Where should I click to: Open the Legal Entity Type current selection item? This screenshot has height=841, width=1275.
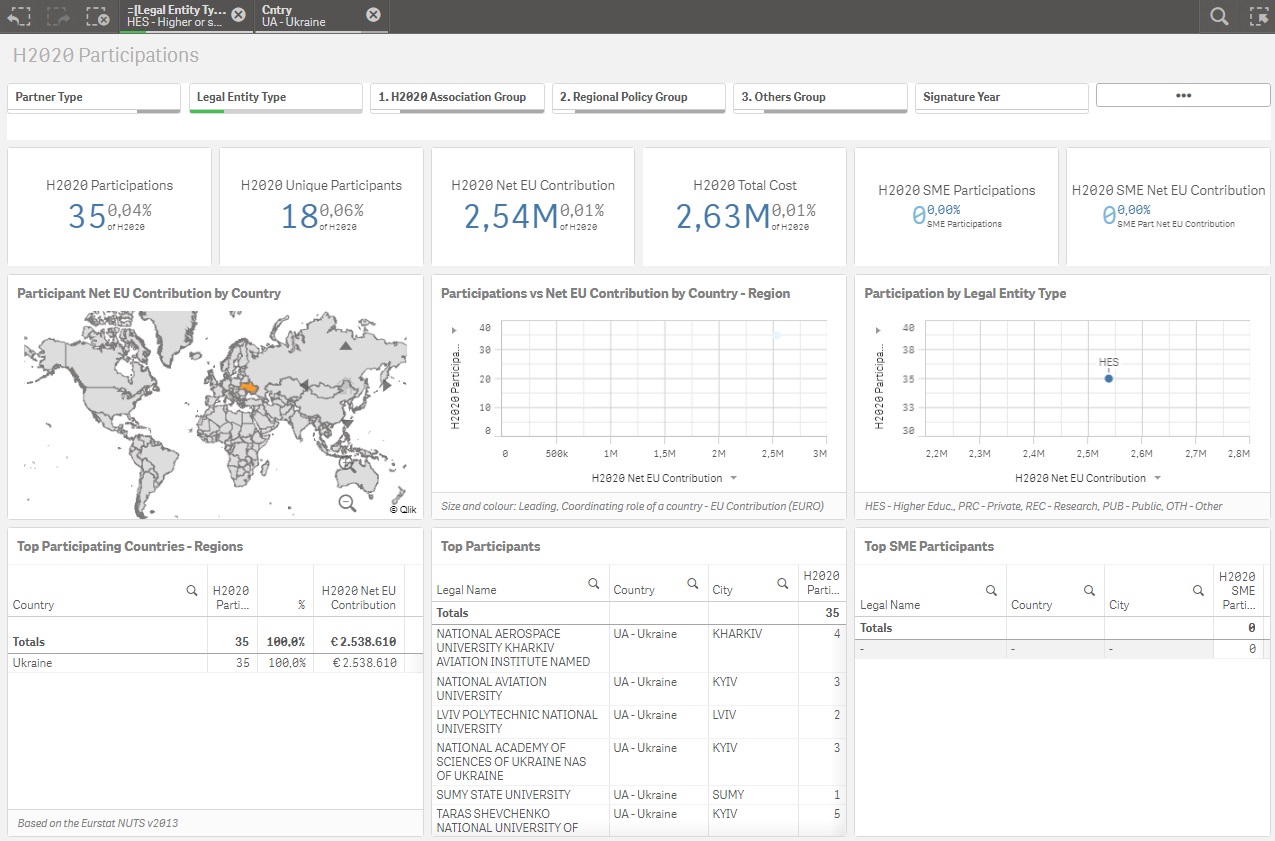(x=176, y=16)
